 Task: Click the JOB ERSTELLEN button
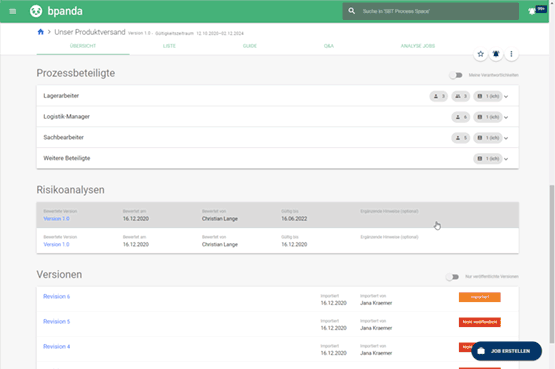coord(507,351)
